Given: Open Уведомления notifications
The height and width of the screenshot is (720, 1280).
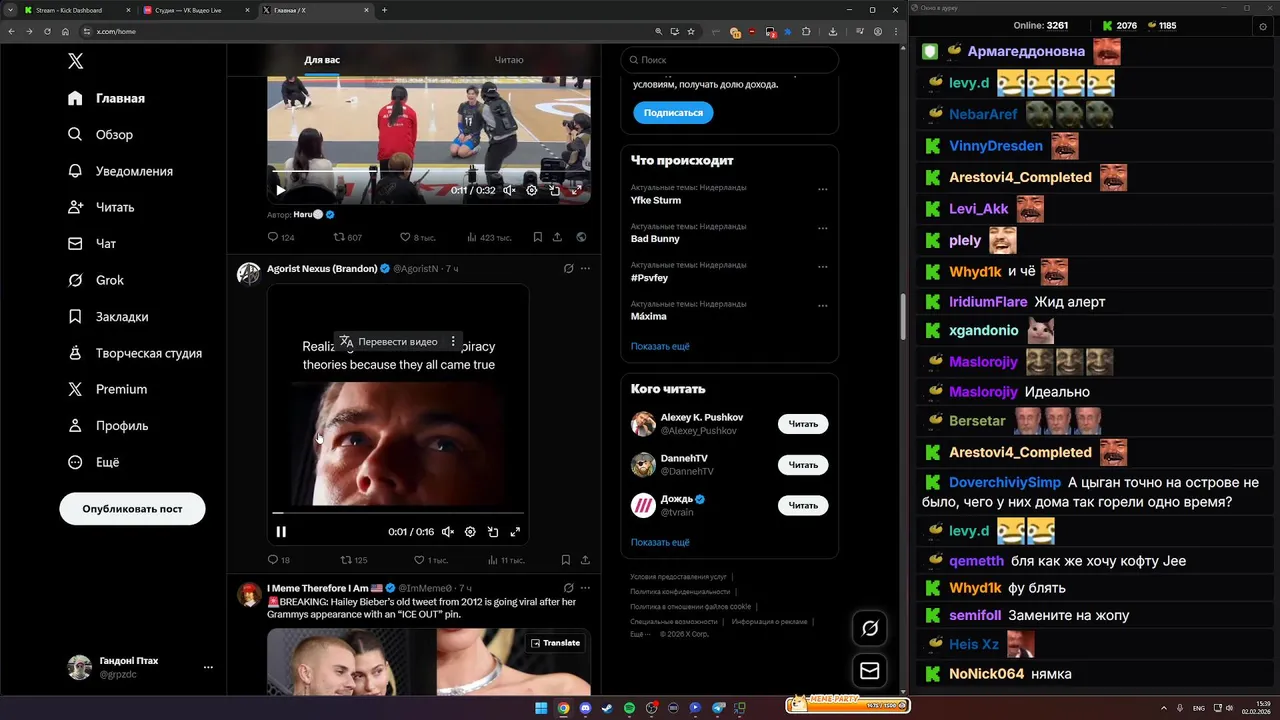Looking at the screenshot, I should tap(120, 171).
